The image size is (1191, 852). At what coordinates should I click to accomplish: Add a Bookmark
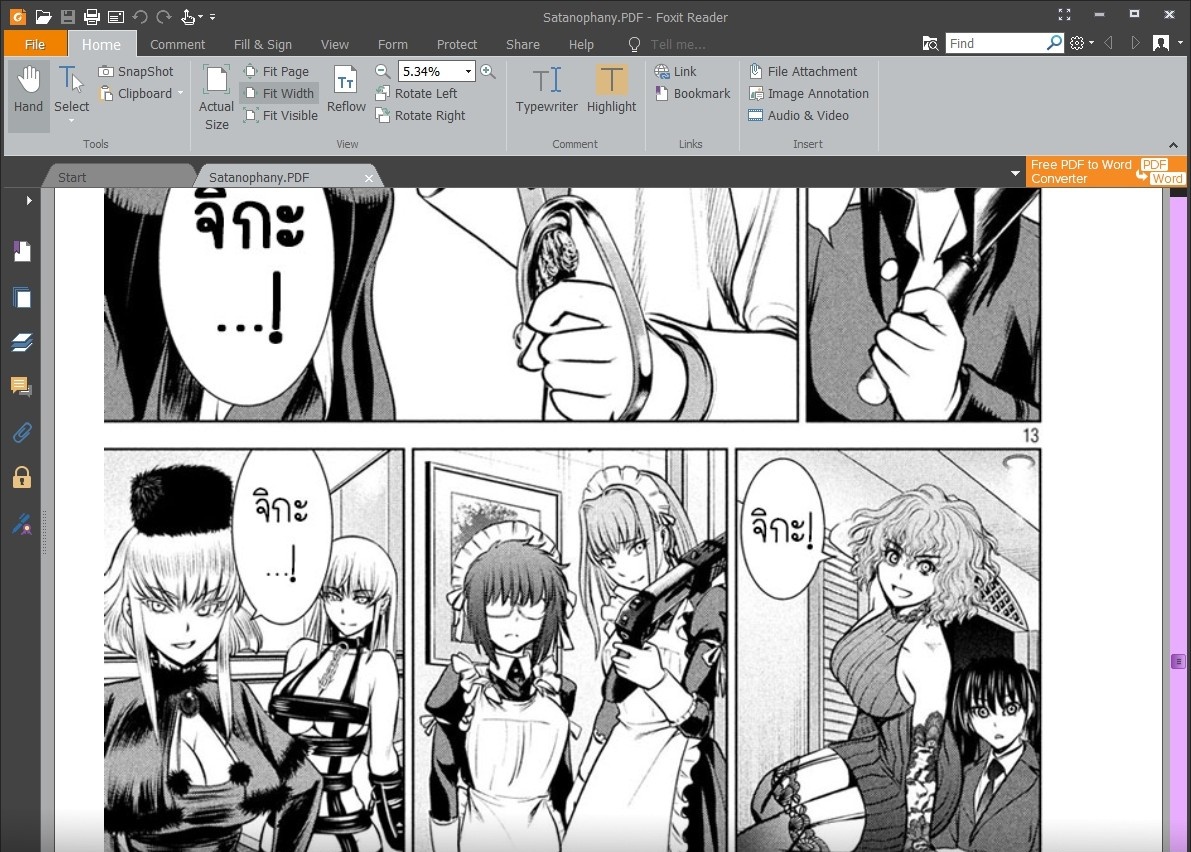pyautogui.click(x=692, y=93)
